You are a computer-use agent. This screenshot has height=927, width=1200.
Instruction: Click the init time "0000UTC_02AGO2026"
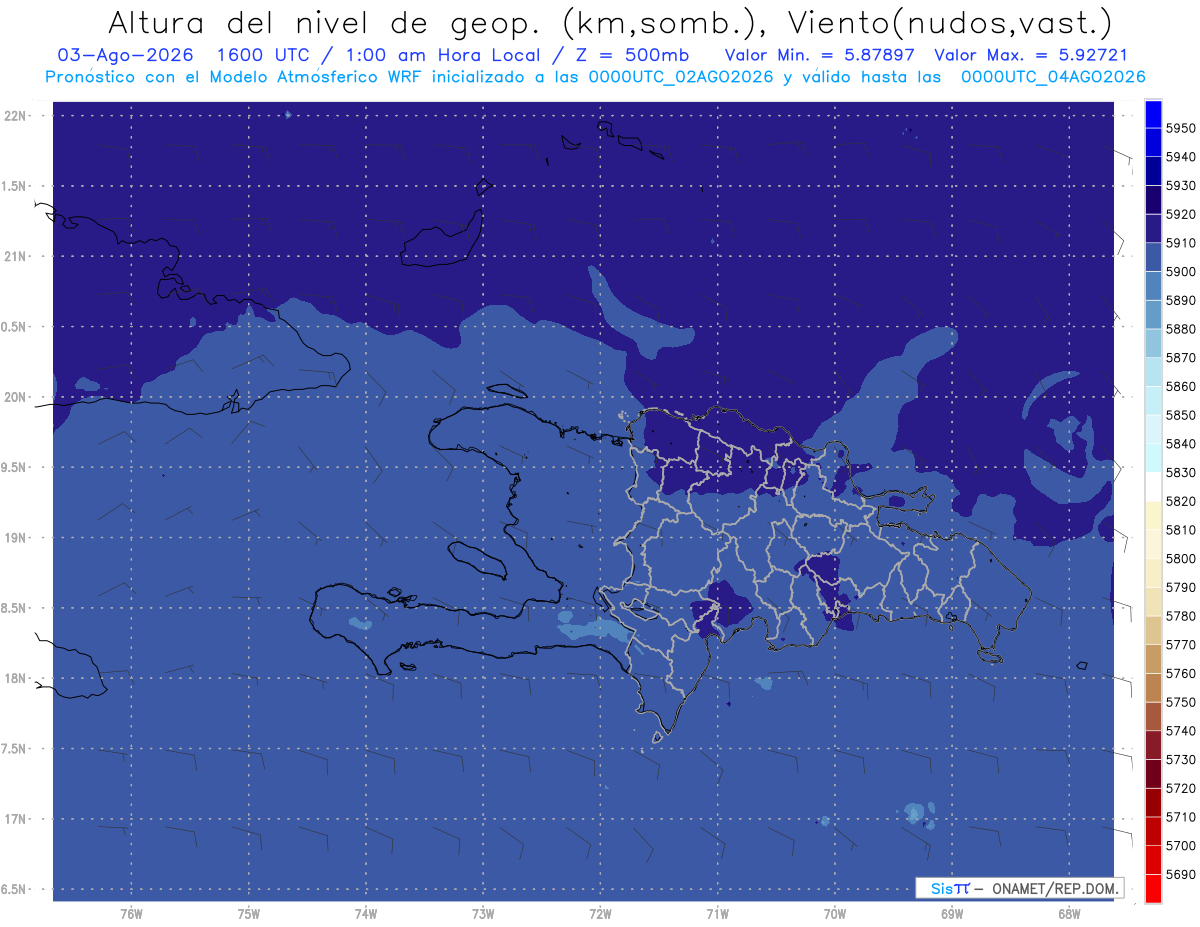coord(682,77)
